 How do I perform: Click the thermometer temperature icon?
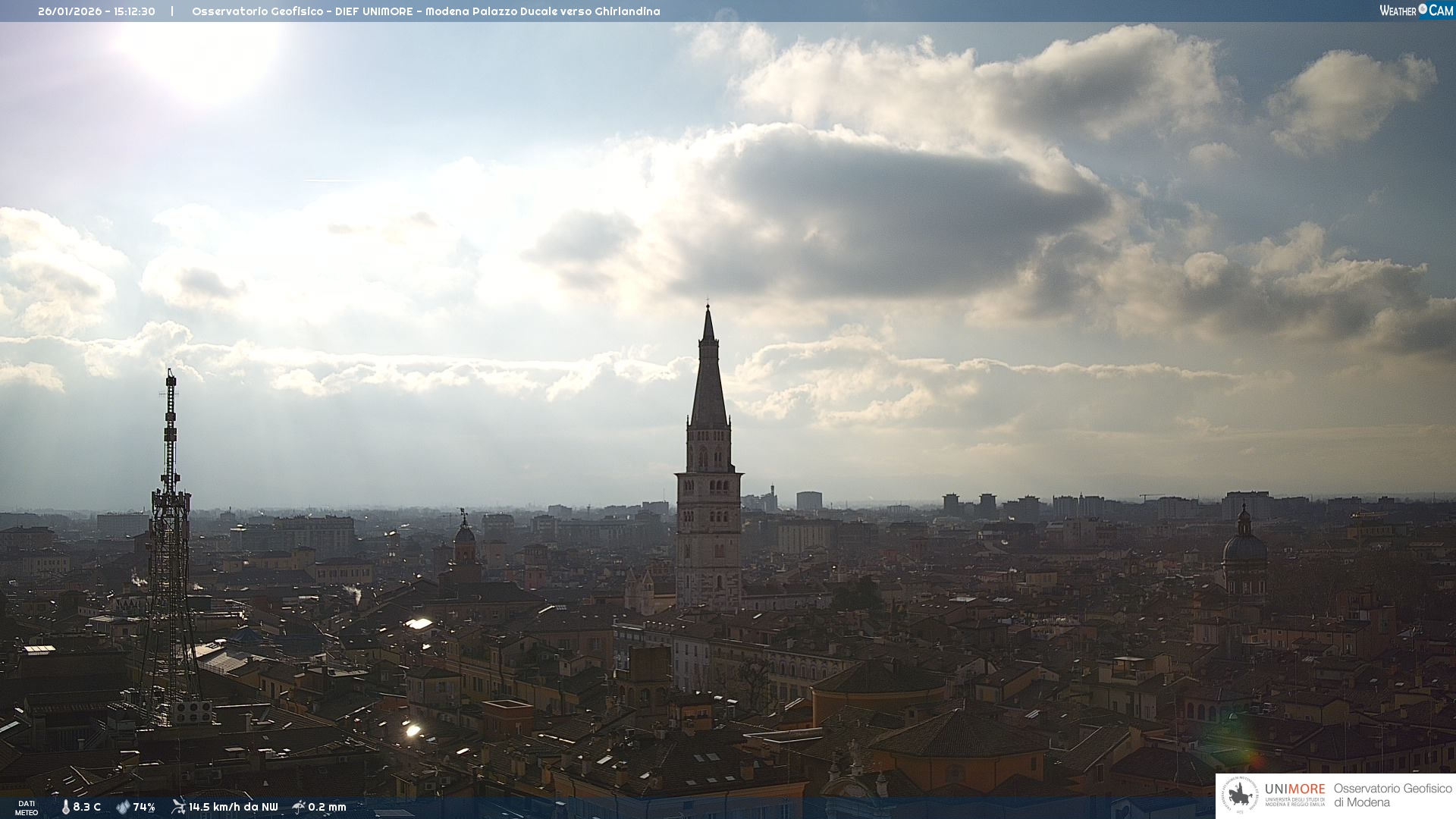[x=66, y=807]
